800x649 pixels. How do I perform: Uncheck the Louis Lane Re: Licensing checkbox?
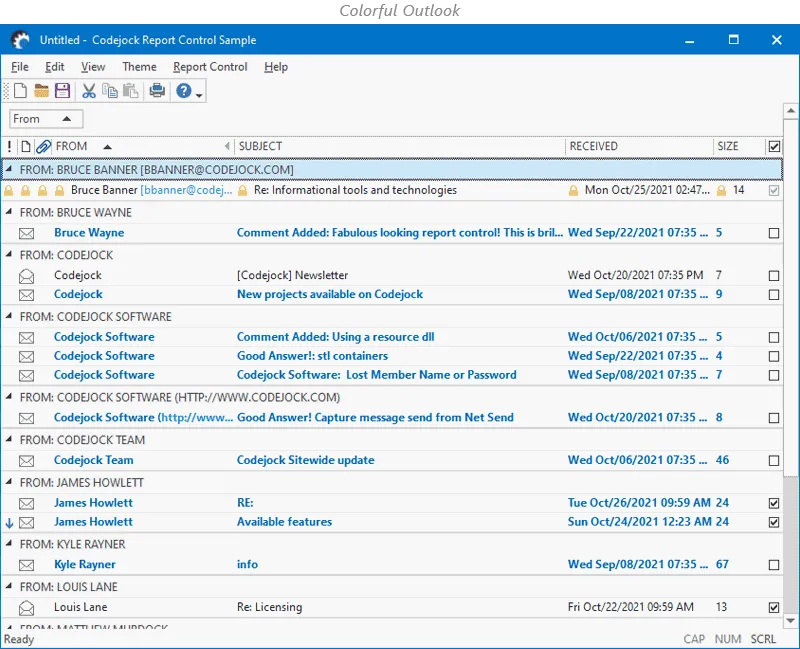pos(774,608)
